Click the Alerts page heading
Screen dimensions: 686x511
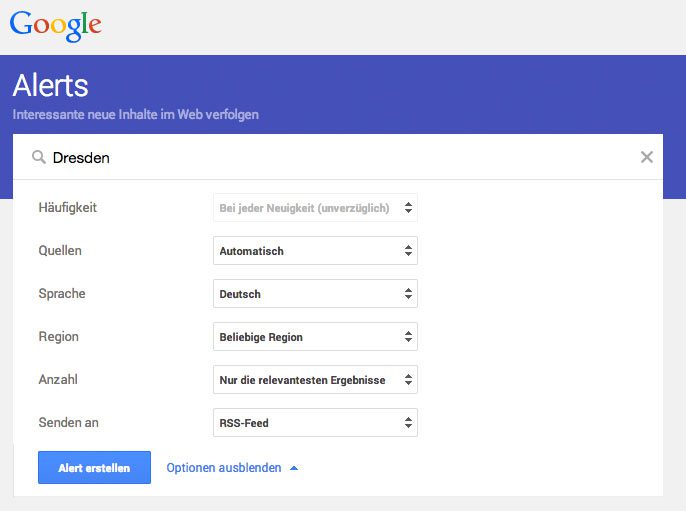50,85
